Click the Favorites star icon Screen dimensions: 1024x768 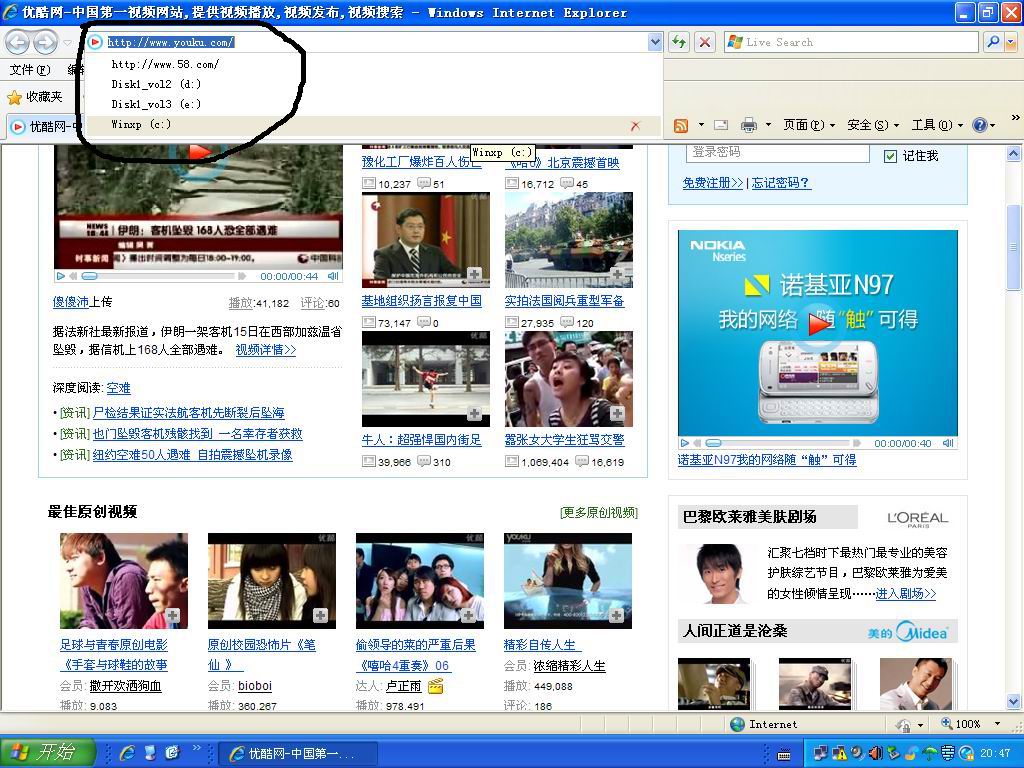click(14, 97)
